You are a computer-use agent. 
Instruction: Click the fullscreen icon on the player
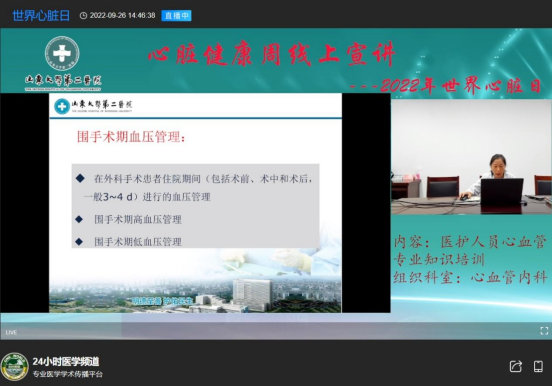pos(544,331)
